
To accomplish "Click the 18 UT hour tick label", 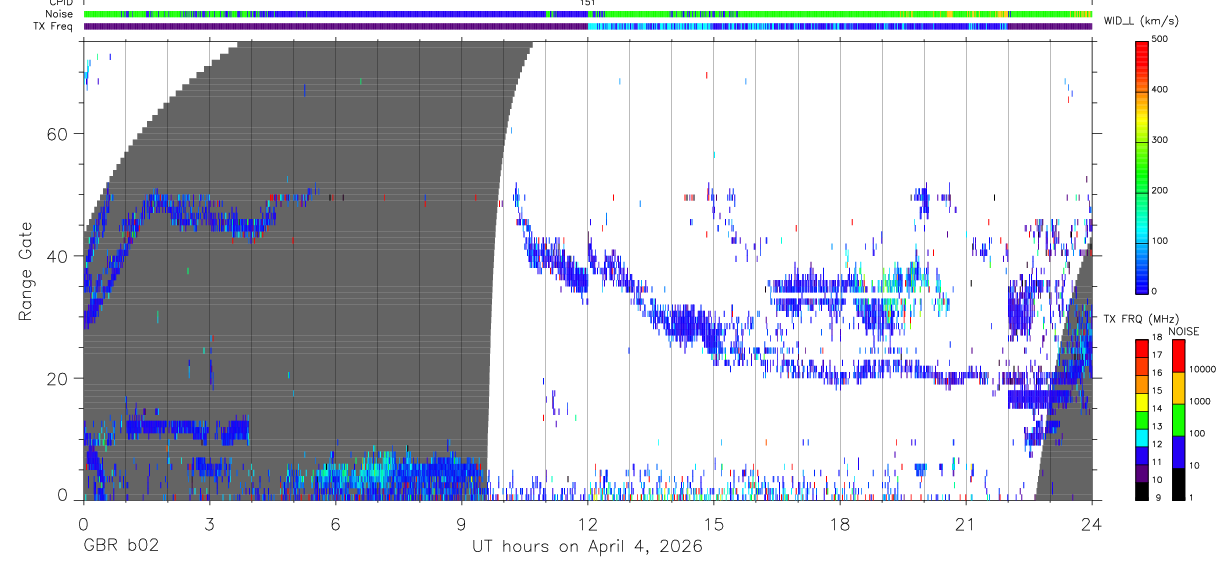I will pos(840,522).
